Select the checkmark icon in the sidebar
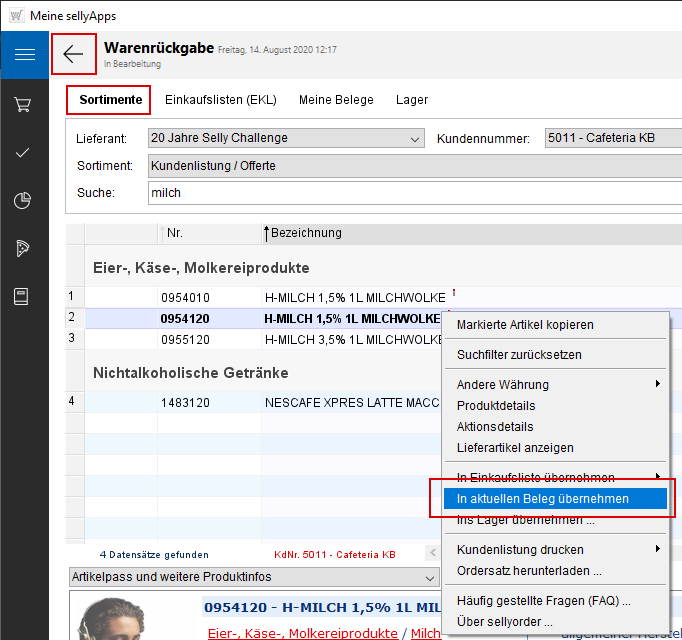682x640 pixels. point(23,152)
